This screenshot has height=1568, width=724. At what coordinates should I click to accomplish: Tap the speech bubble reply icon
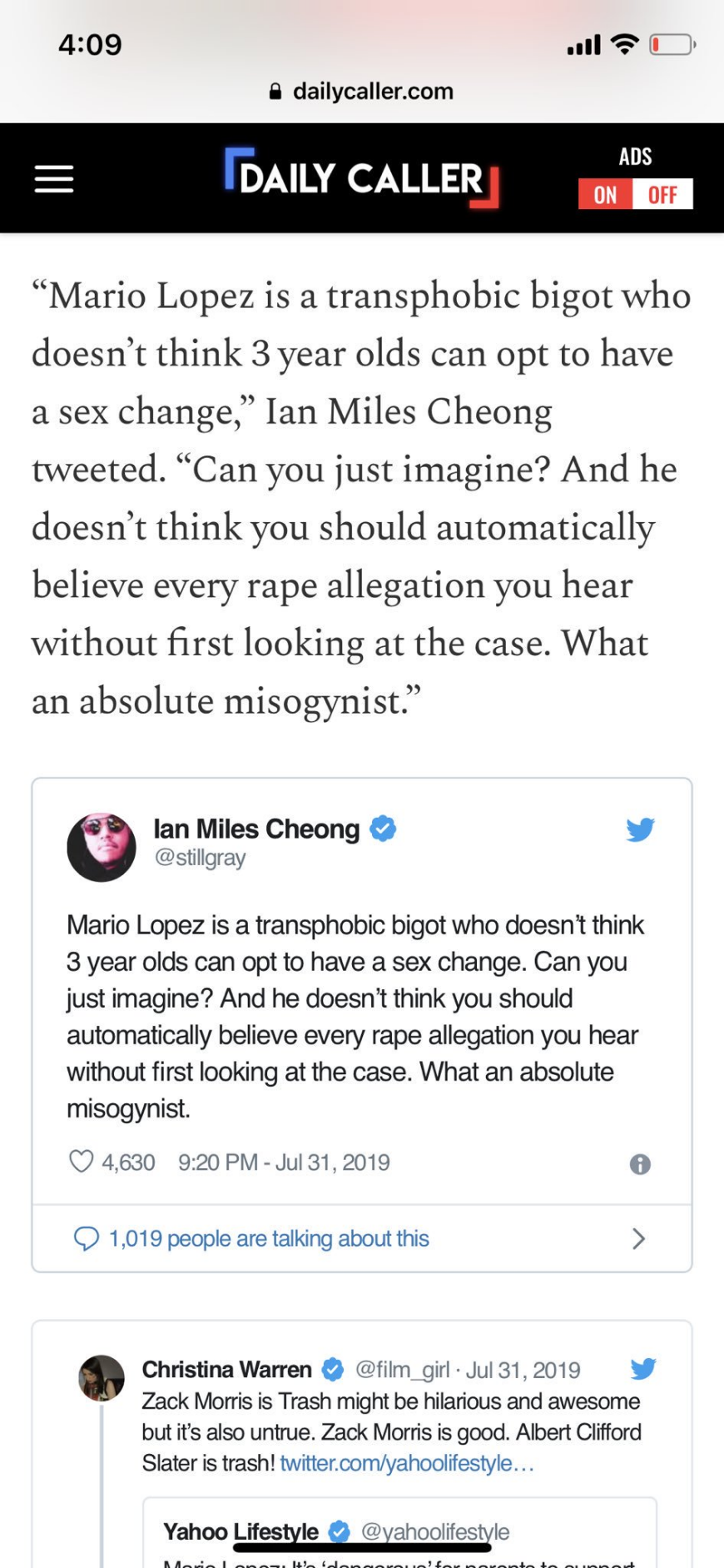pos(87,1239)
